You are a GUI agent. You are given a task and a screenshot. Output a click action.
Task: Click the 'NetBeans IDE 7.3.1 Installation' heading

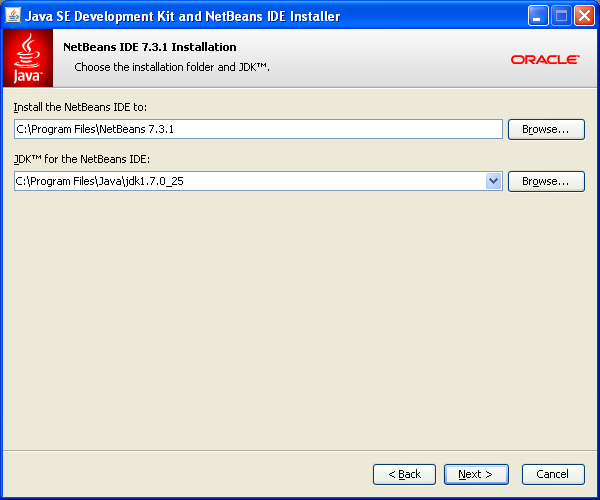point(150,47)
